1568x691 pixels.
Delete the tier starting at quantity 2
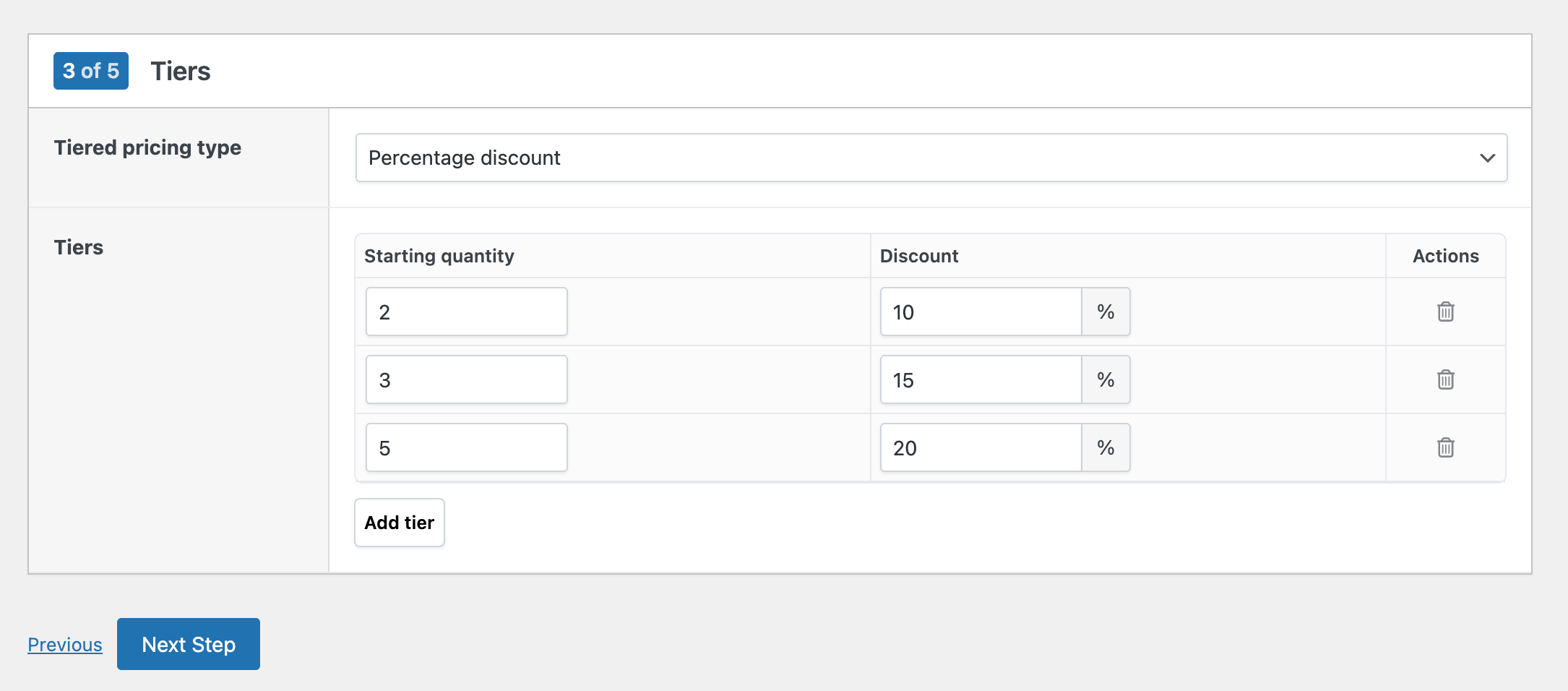click(x=1445, y=312)
